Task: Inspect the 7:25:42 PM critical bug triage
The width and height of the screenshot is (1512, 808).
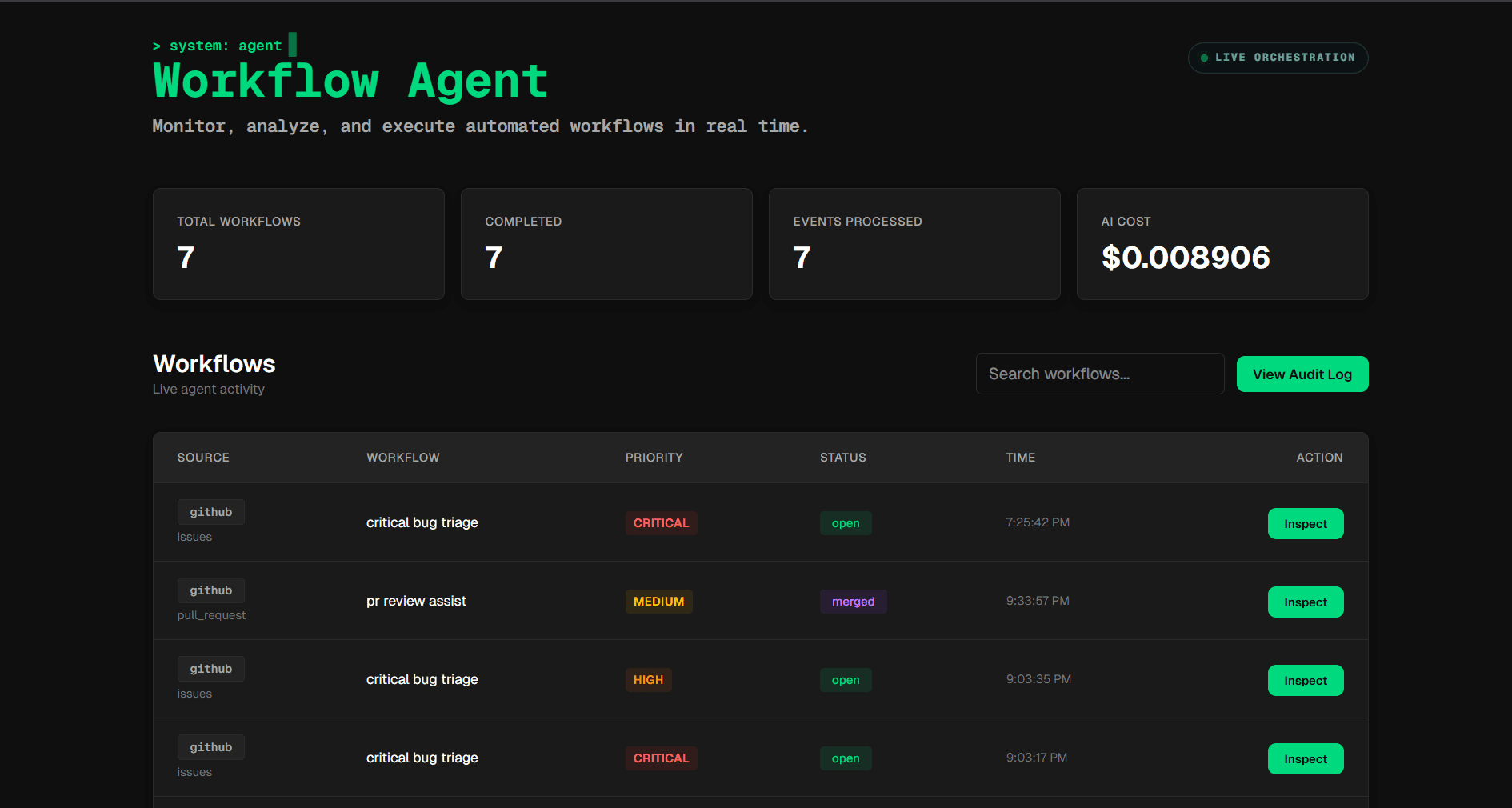Action: click(1306, 524)
